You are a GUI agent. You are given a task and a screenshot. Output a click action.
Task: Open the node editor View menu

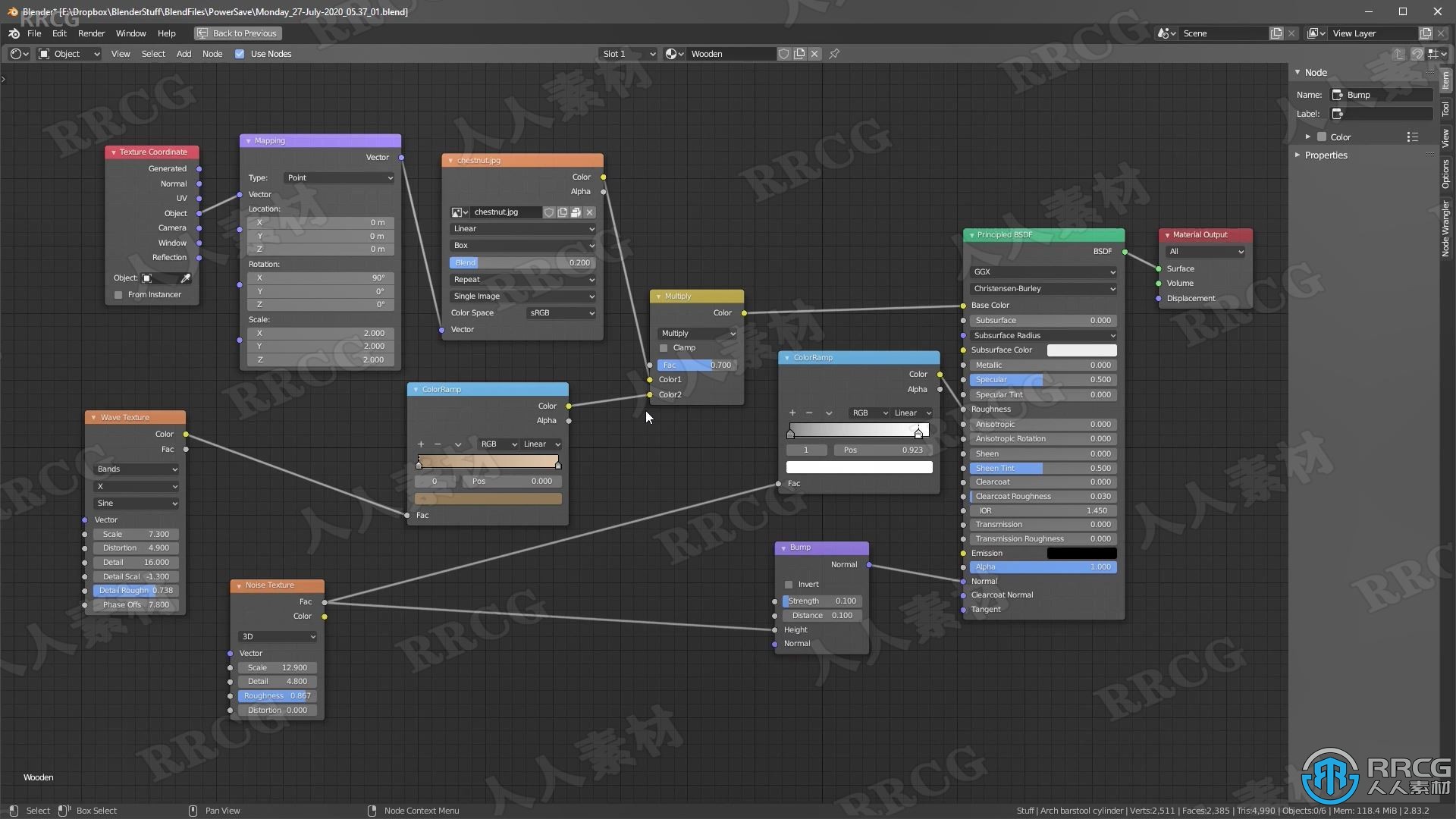tap(121, 54)
